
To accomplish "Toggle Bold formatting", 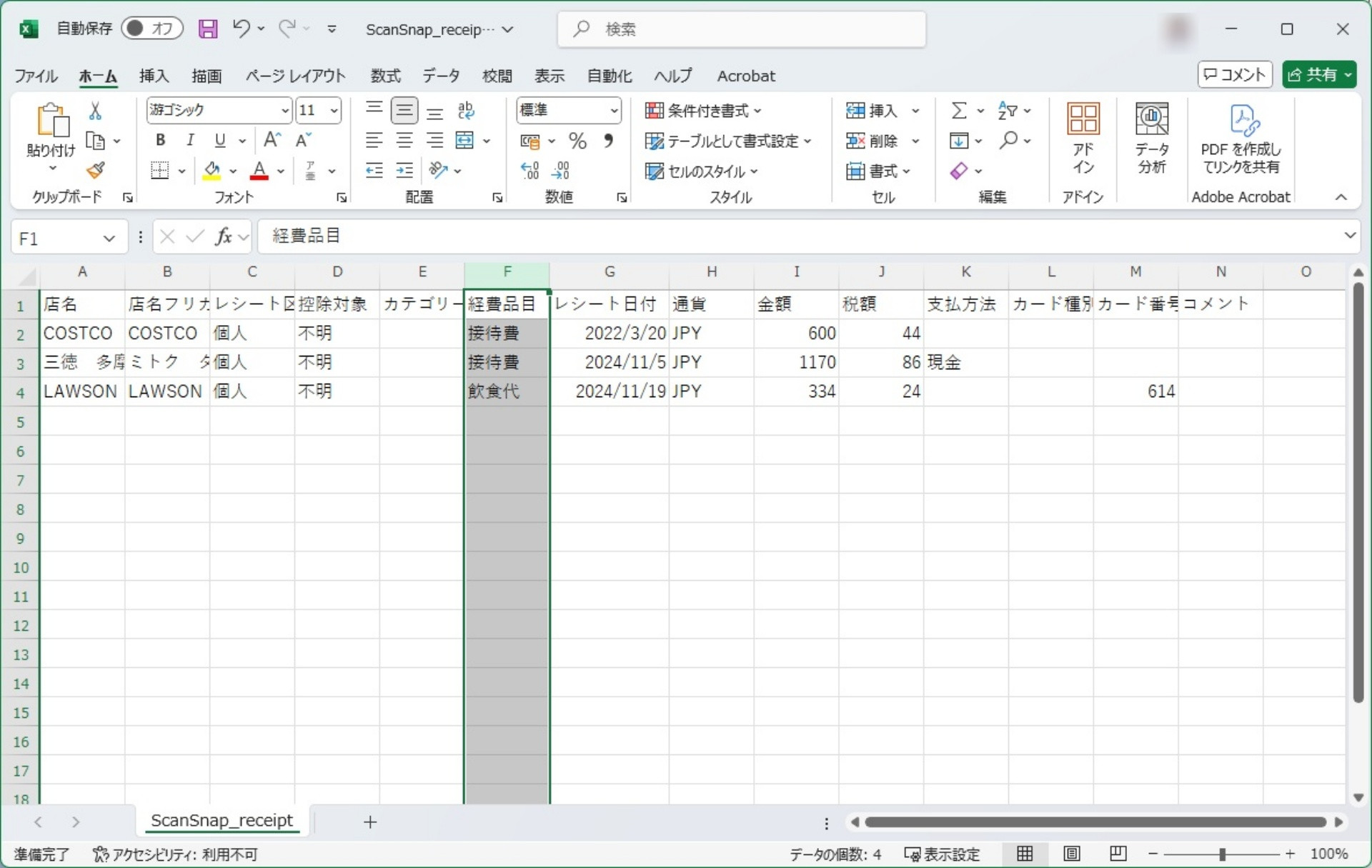I will click(161, 140).
